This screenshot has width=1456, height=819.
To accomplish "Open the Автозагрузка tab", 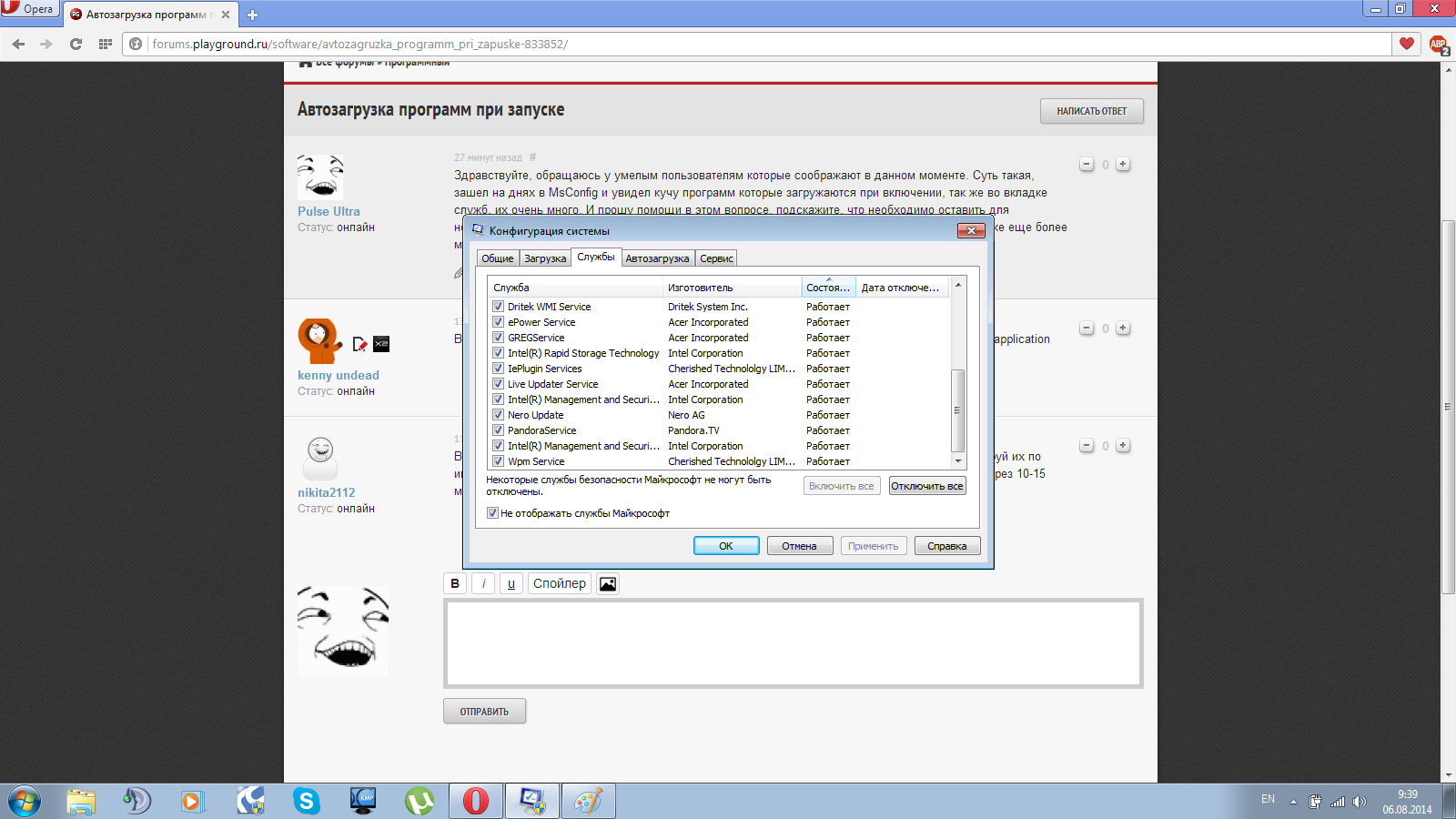I will [x=657, y=258].
